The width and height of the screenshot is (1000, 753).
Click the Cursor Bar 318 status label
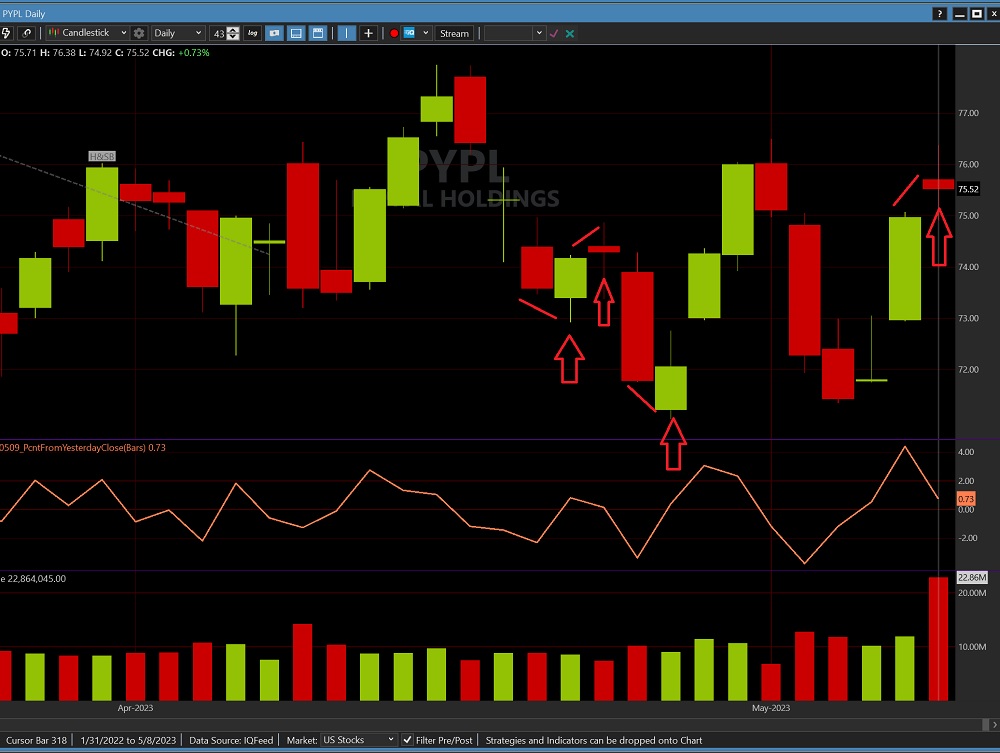tap(37, 740)
